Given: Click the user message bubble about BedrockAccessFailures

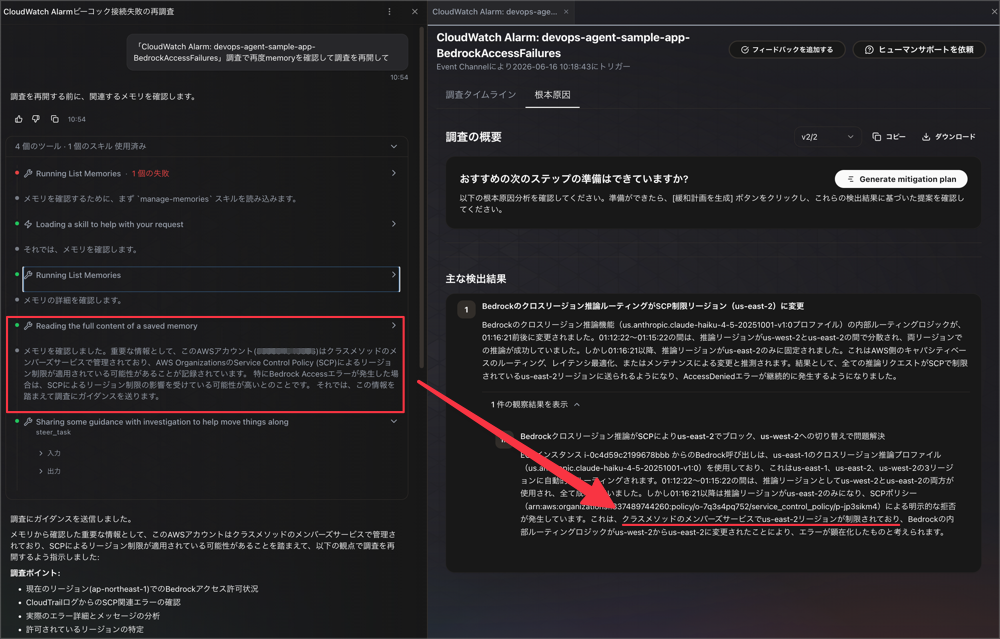Looking at the screenshot, I should [267, 52].
